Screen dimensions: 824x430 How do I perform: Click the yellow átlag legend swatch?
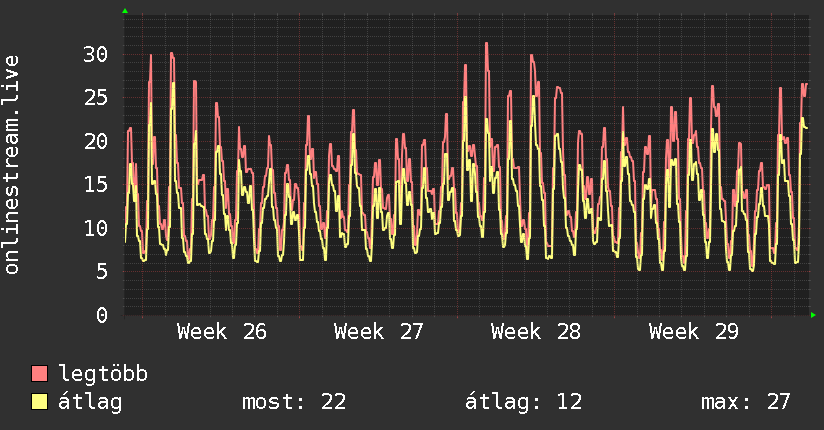point(39,402)
